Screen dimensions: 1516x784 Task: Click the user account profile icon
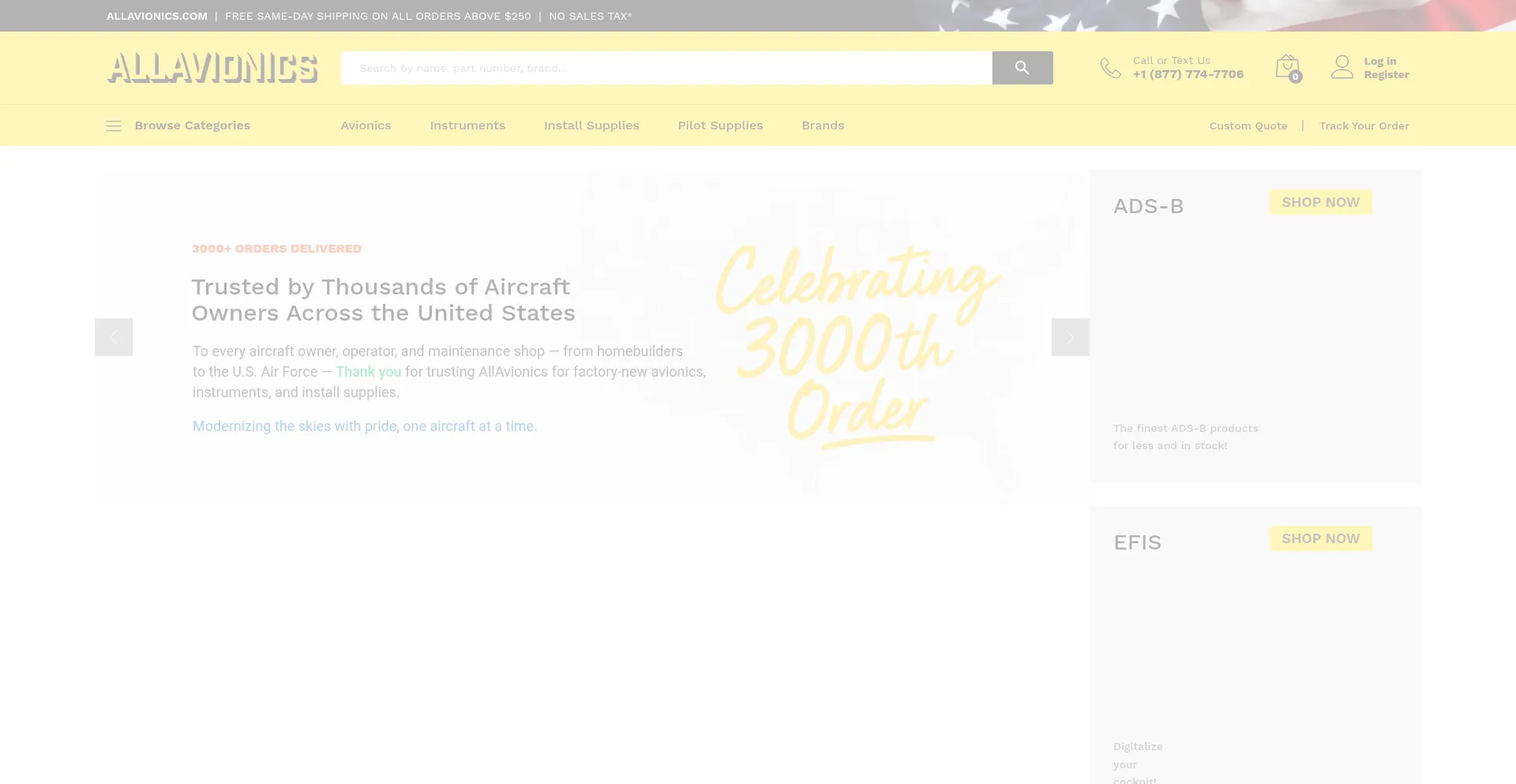click(1342, 67)
